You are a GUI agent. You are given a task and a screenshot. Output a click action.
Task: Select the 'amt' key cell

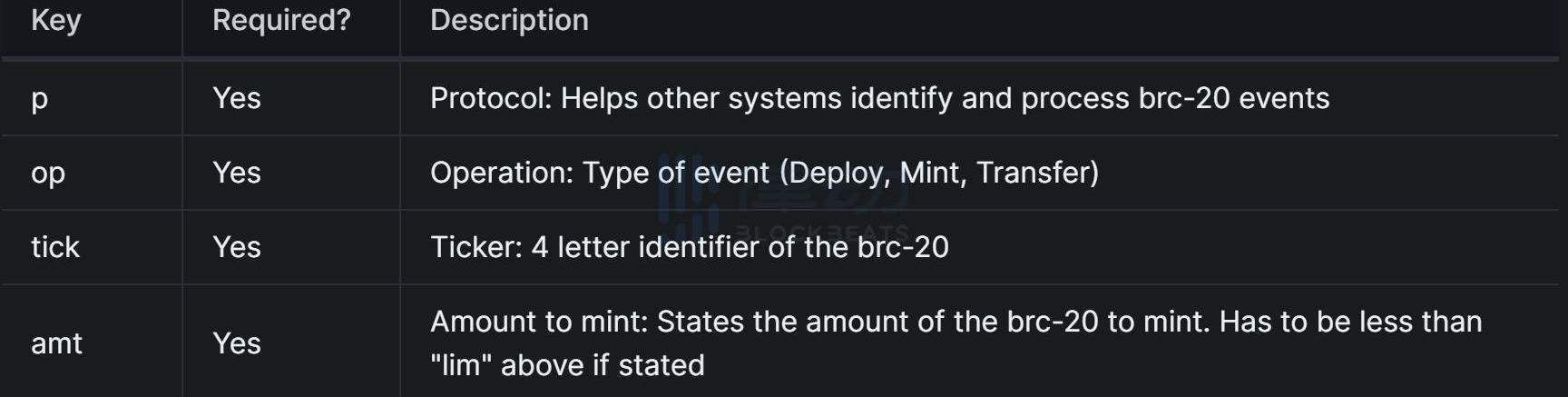pos(56,343)
